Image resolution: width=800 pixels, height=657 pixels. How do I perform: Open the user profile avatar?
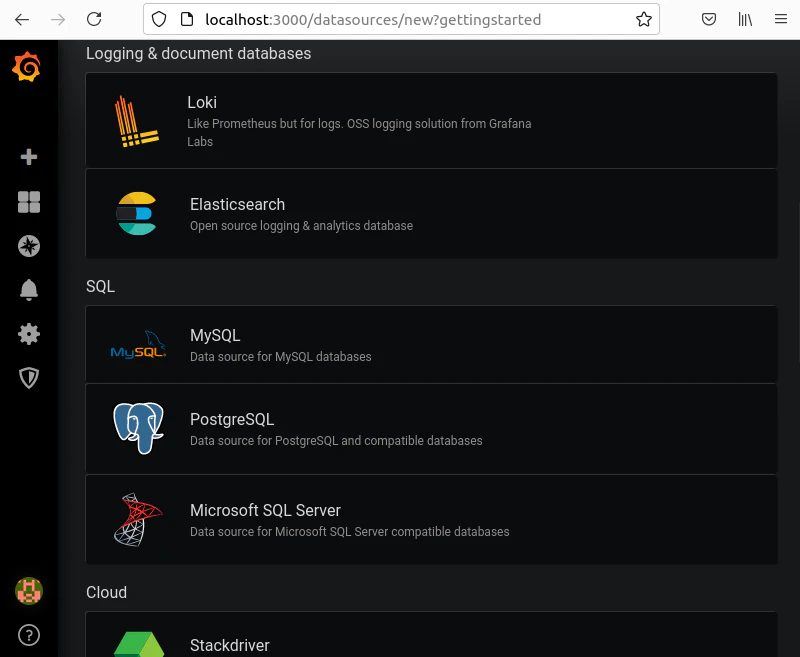coord(29,591)
